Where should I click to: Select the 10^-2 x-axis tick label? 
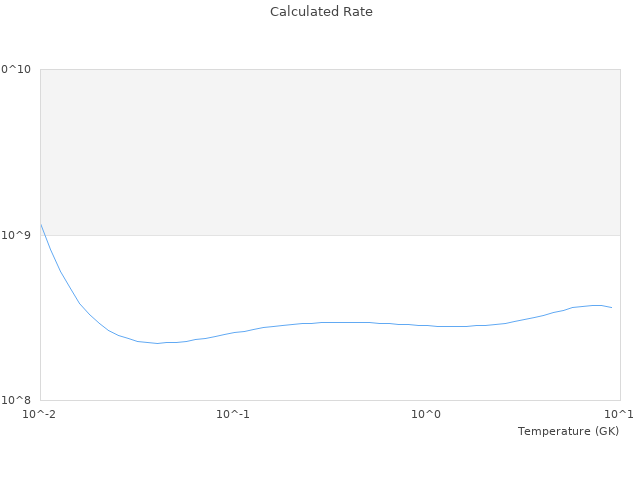40,414
